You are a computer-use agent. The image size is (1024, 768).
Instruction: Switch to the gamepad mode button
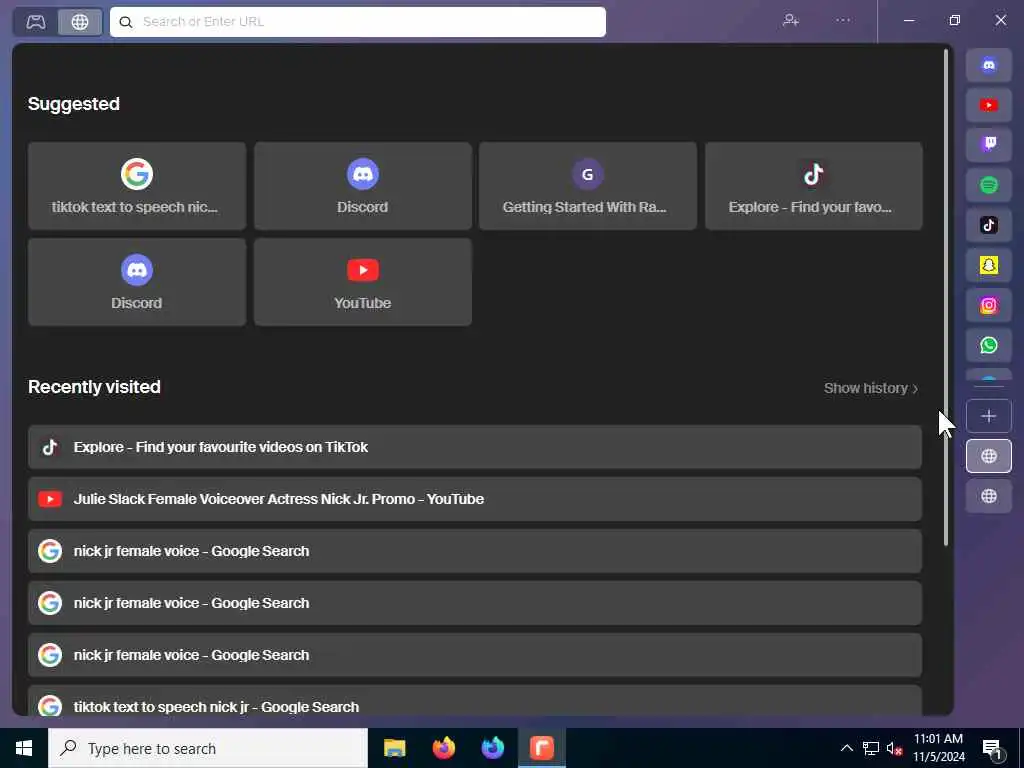(36, 22)
